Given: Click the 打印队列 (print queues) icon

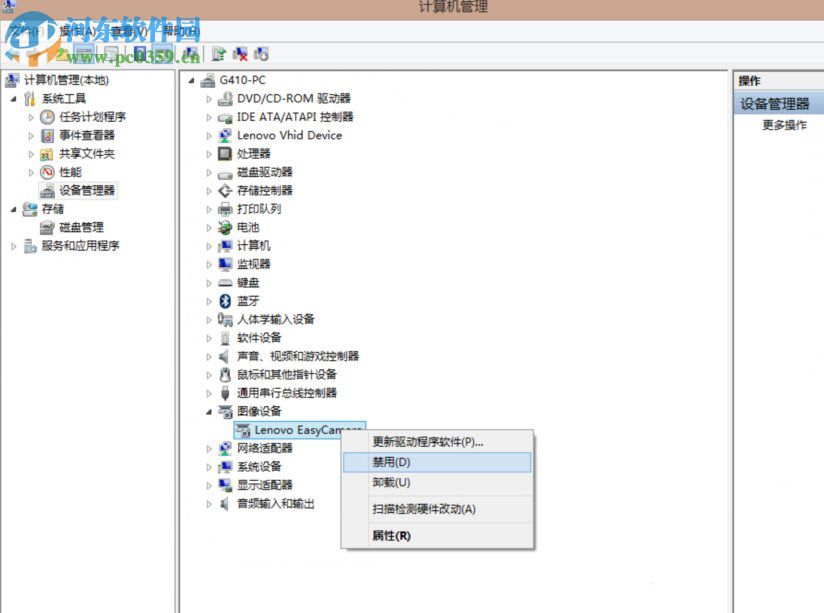Looking at the screenshot, I should pyautogui.click(x=224, y=209).
